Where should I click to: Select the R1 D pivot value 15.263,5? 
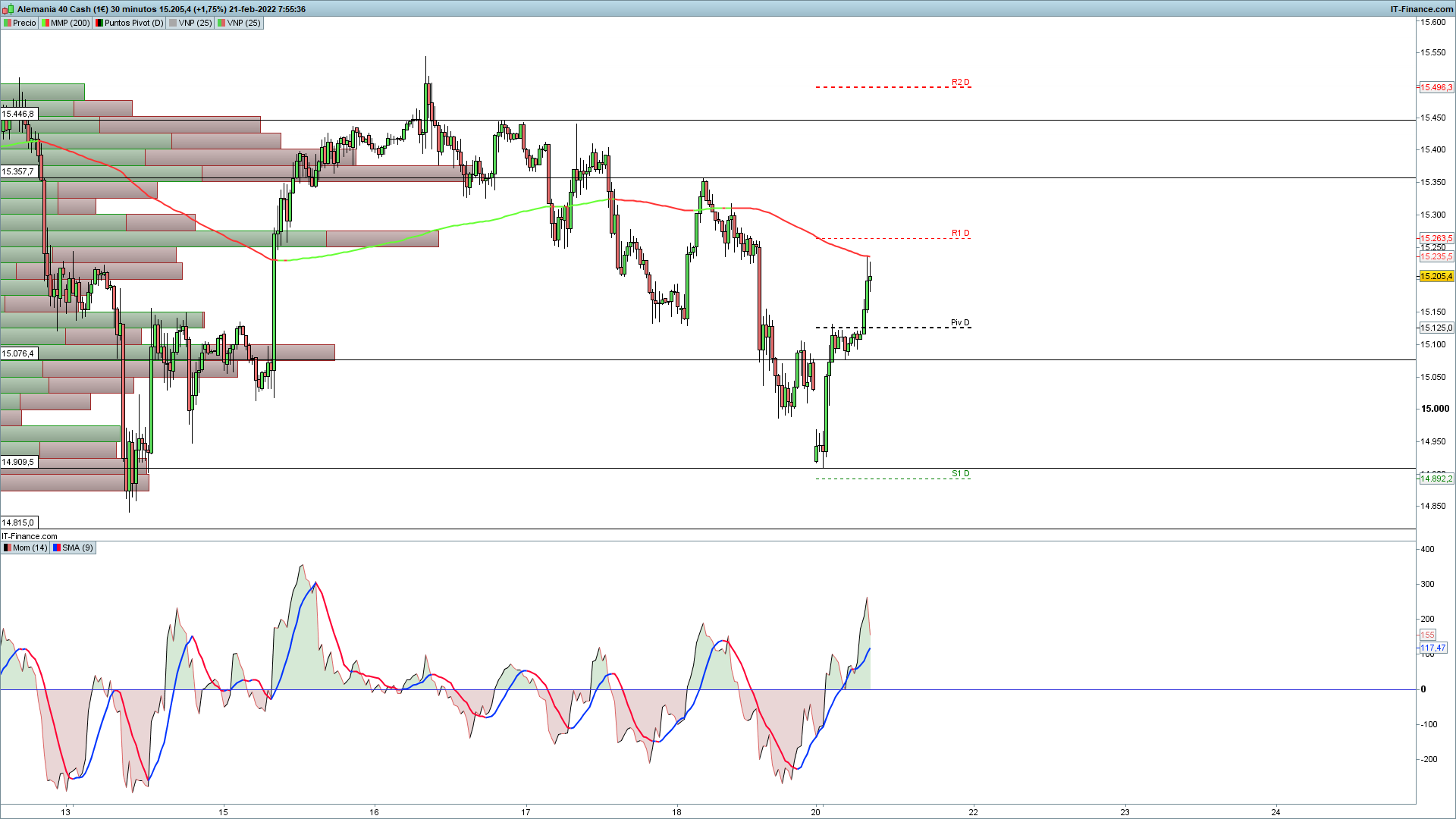coord(1436,238)
